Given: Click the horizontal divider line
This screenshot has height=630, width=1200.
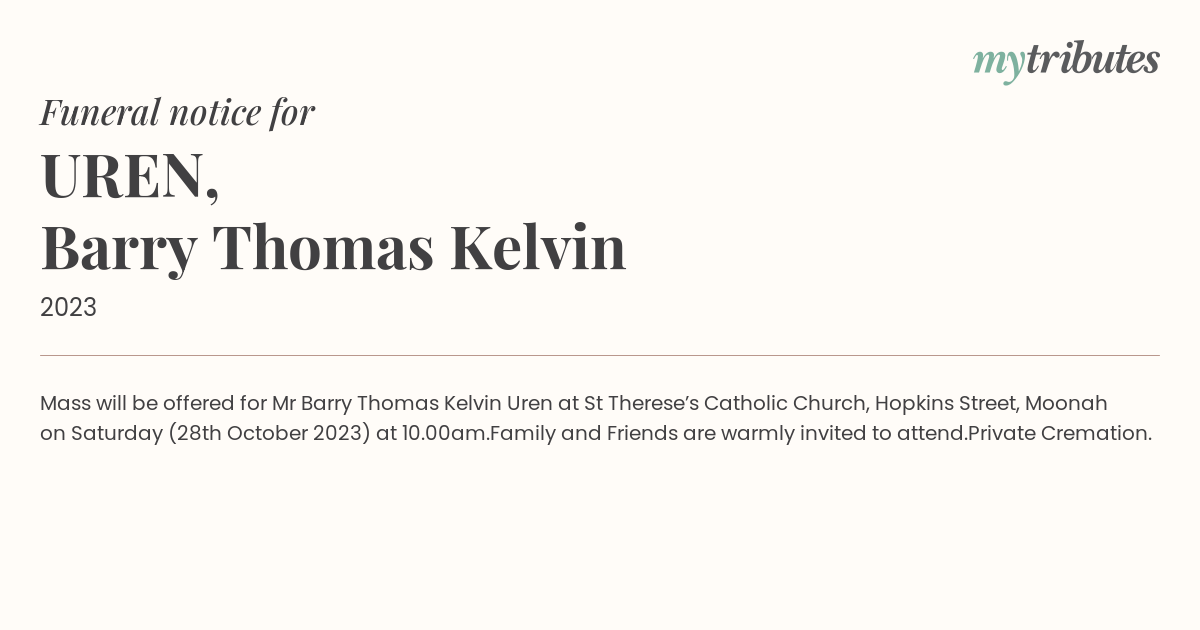Looking at the screenshot, I should coord(600,355).
